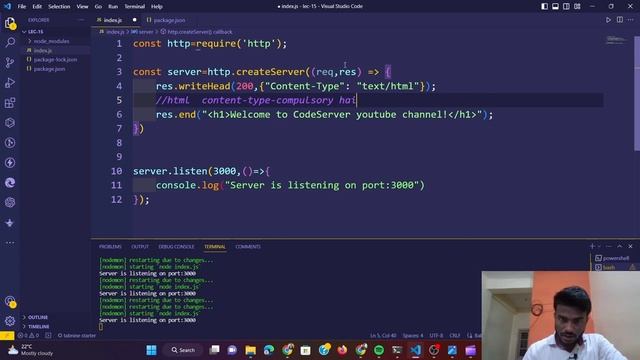640x360 pixels.
Task: Open the View menu
Action: (x=82, y=6)
